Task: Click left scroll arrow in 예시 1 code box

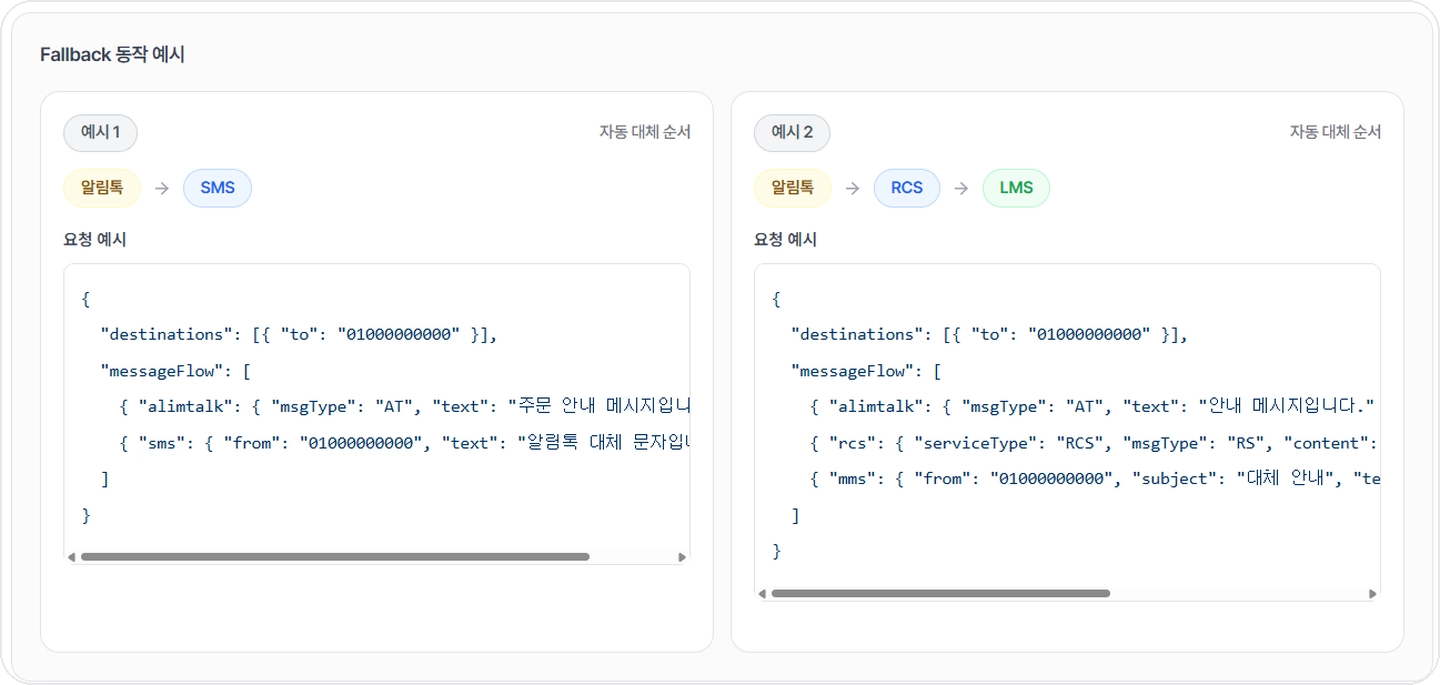Action: (x=71, y=557)
